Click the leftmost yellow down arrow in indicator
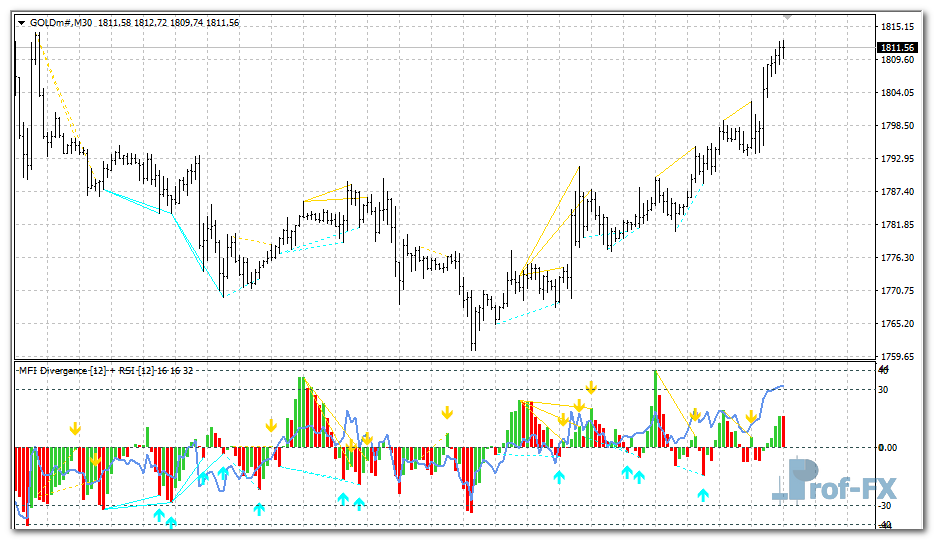934x540 pixels. (75, 429)
